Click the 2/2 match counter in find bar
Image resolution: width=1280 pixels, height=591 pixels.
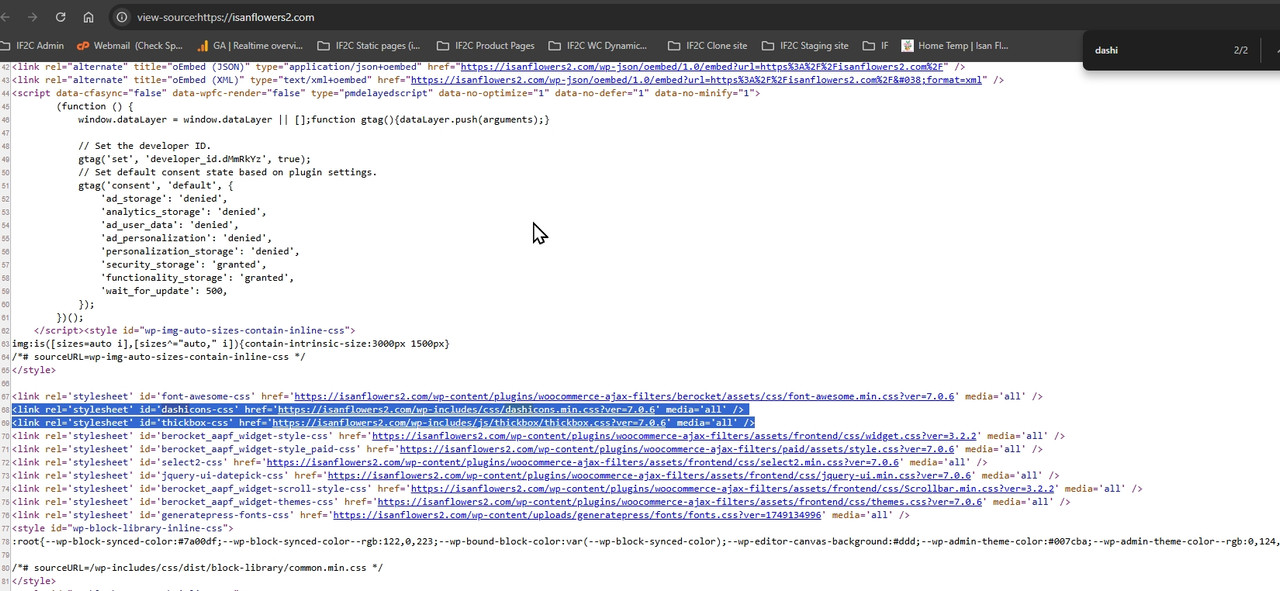coord(1241,50)
